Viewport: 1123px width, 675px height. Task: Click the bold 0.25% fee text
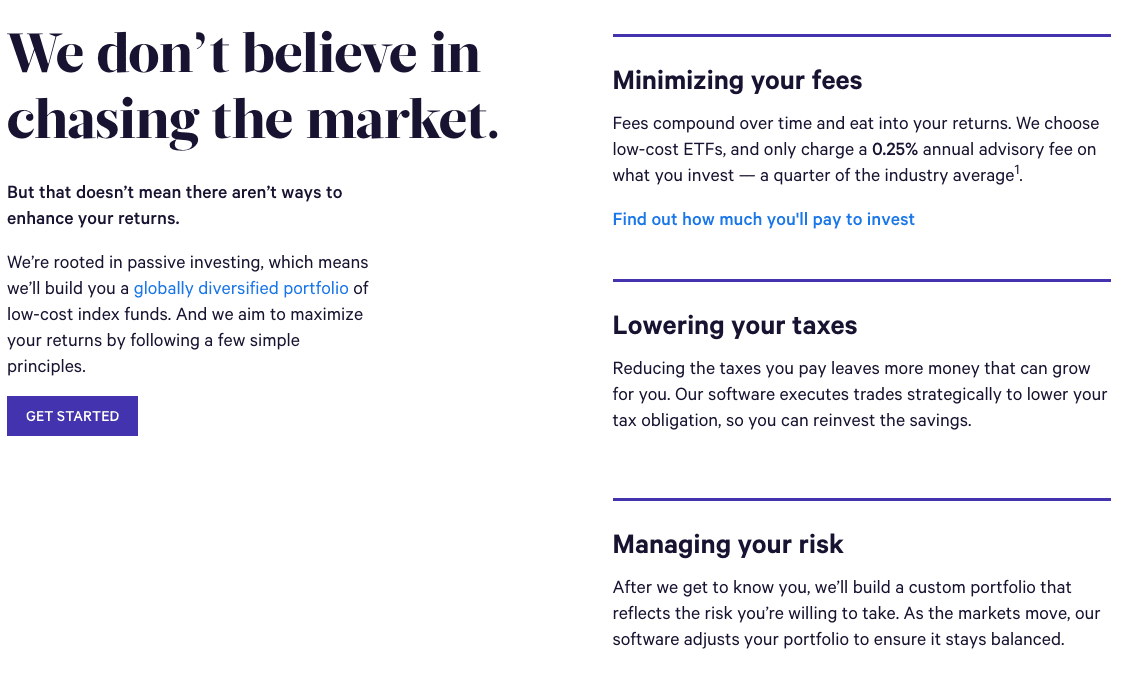click(895, 149)
